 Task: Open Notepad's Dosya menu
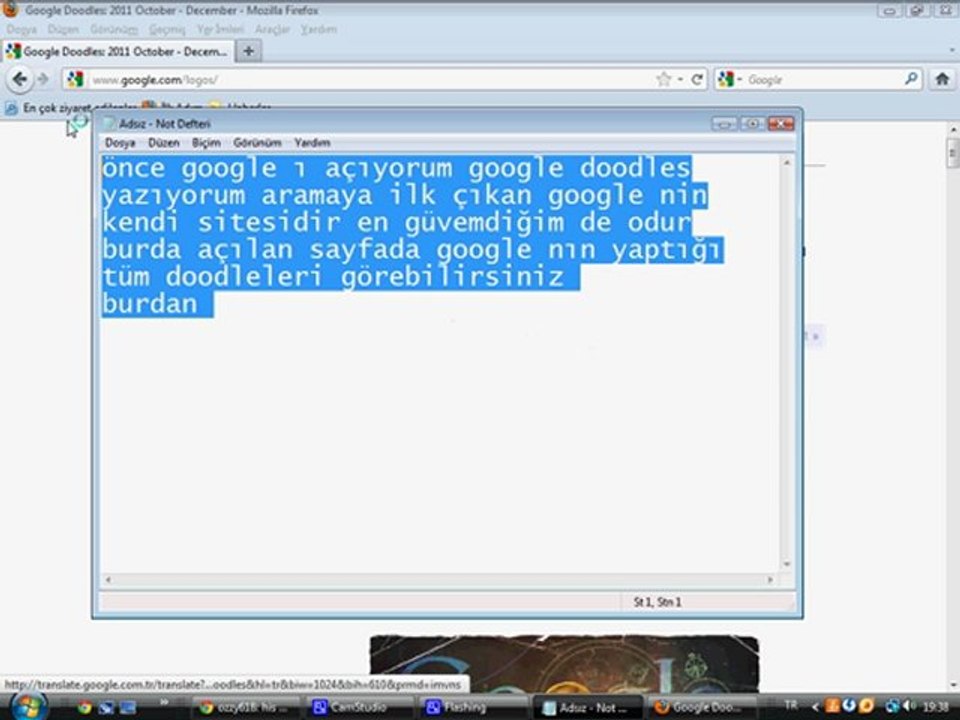120,143
